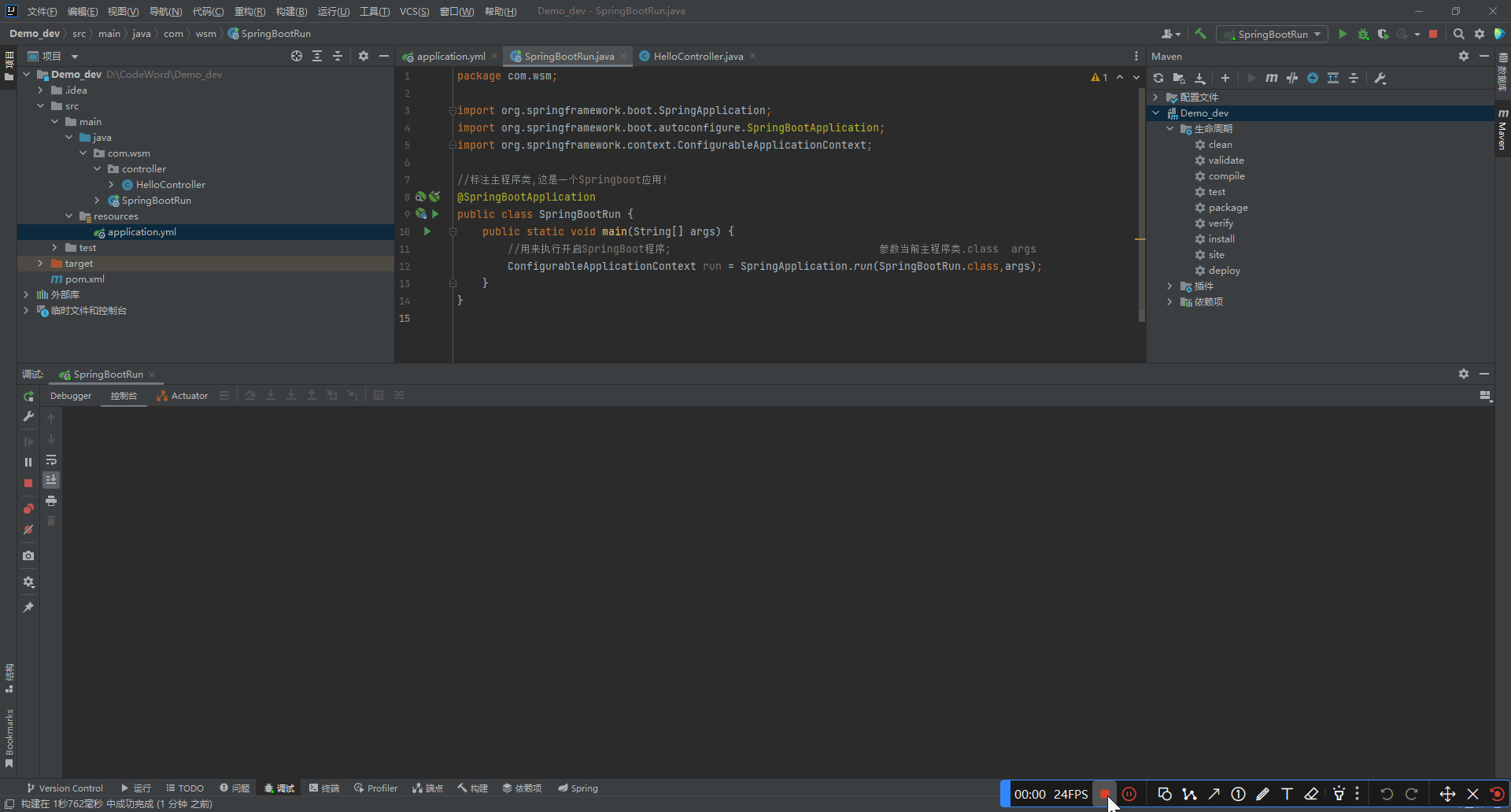Open the SpringBootRun run configuration dropdown
Viewport: 1511px width, 812px height.
click(x=1272, y=34)
